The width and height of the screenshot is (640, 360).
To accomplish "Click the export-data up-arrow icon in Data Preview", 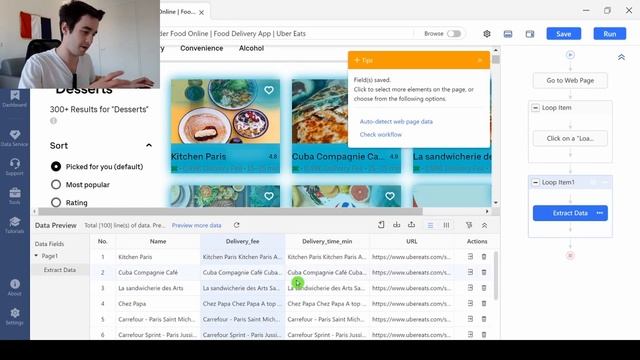I will (x=411, y=225).
